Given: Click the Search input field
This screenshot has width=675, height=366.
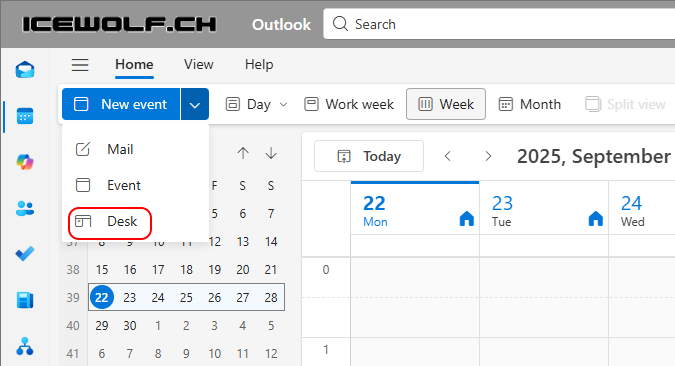Looking at the screenshot, I should point(499,24).
